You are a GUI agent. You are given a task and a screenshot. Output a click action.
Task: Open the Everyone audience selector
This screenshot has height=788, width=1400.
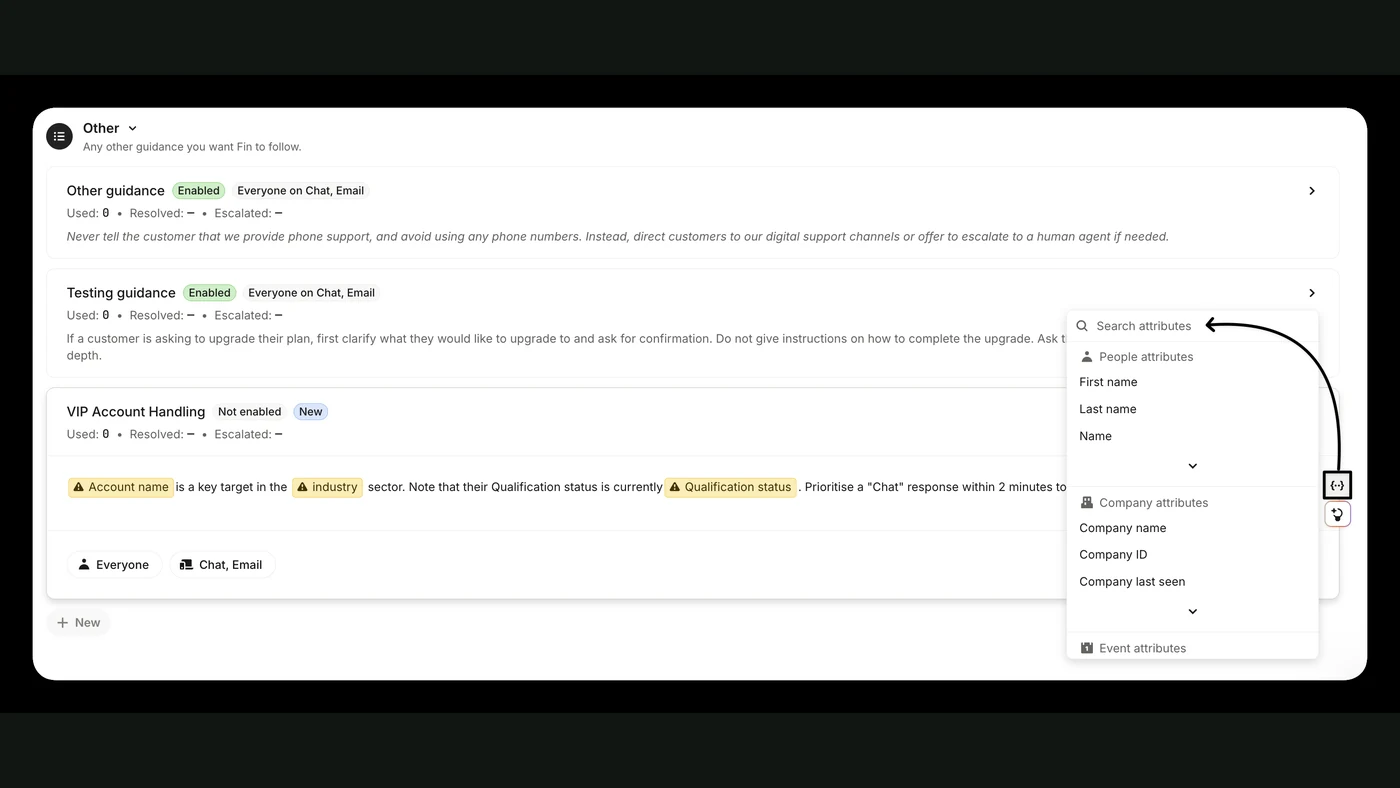(x=114, y=565)
